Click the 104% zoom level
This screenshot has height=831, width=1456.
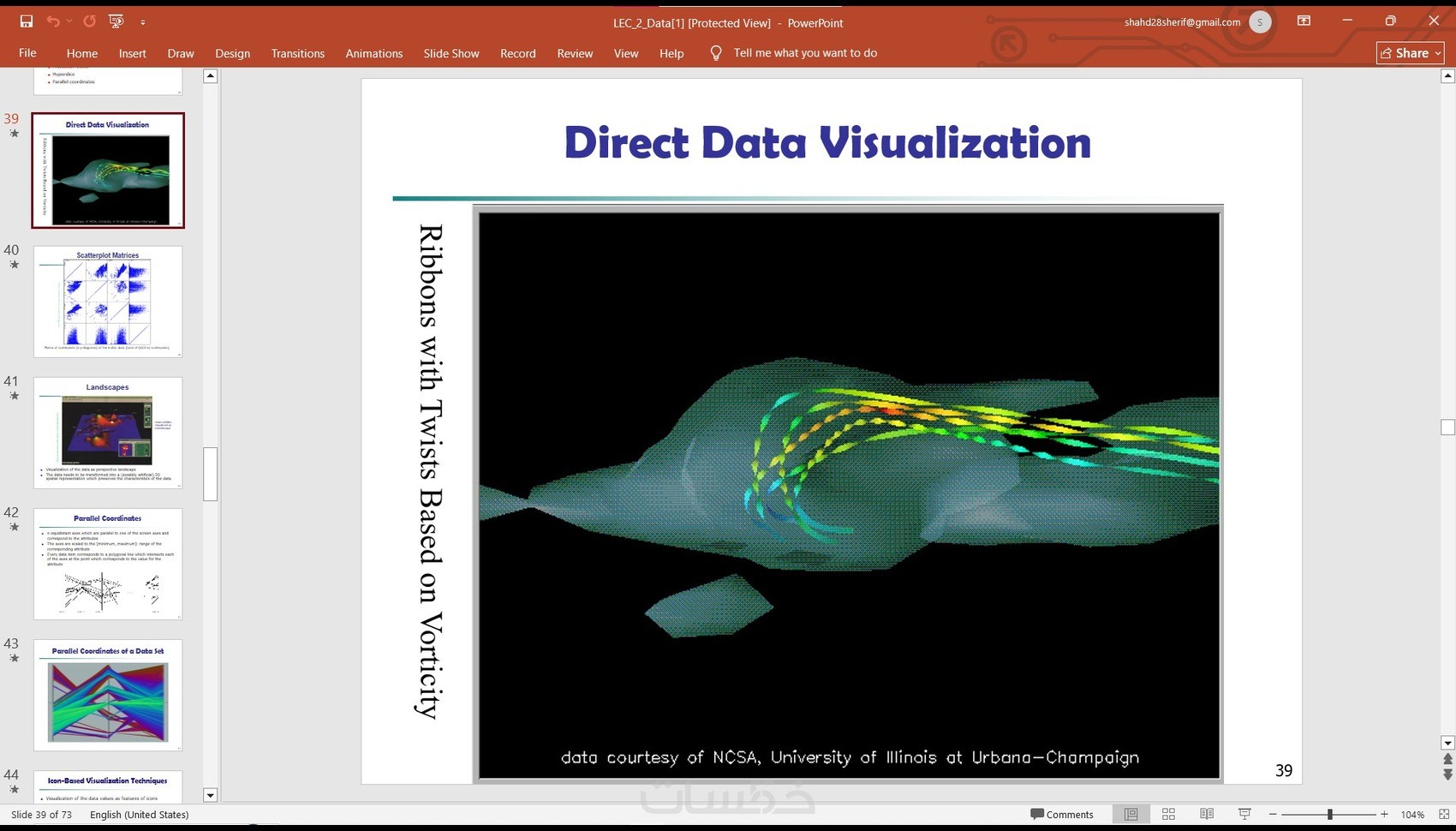point(1412,815)
